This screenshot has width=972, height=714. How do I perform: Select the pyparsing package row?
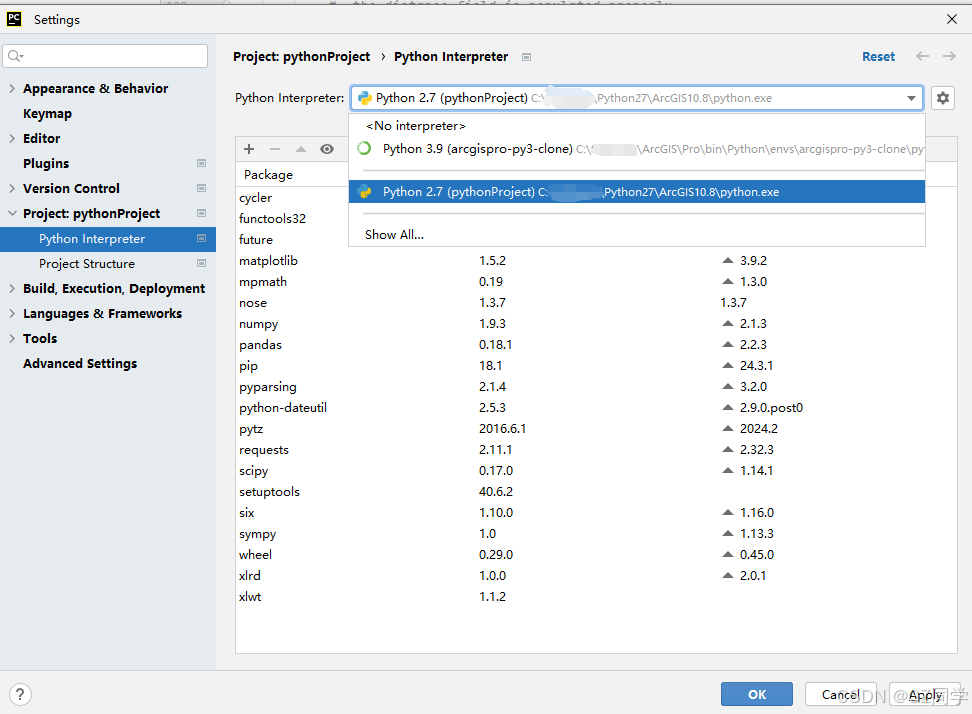pos(596,387)
